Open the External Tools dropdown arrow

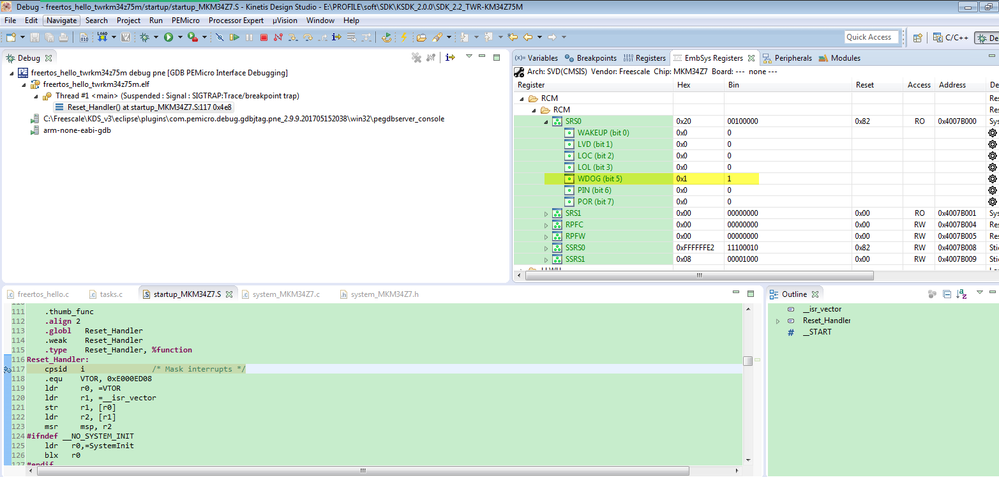(x=204, y=37)
